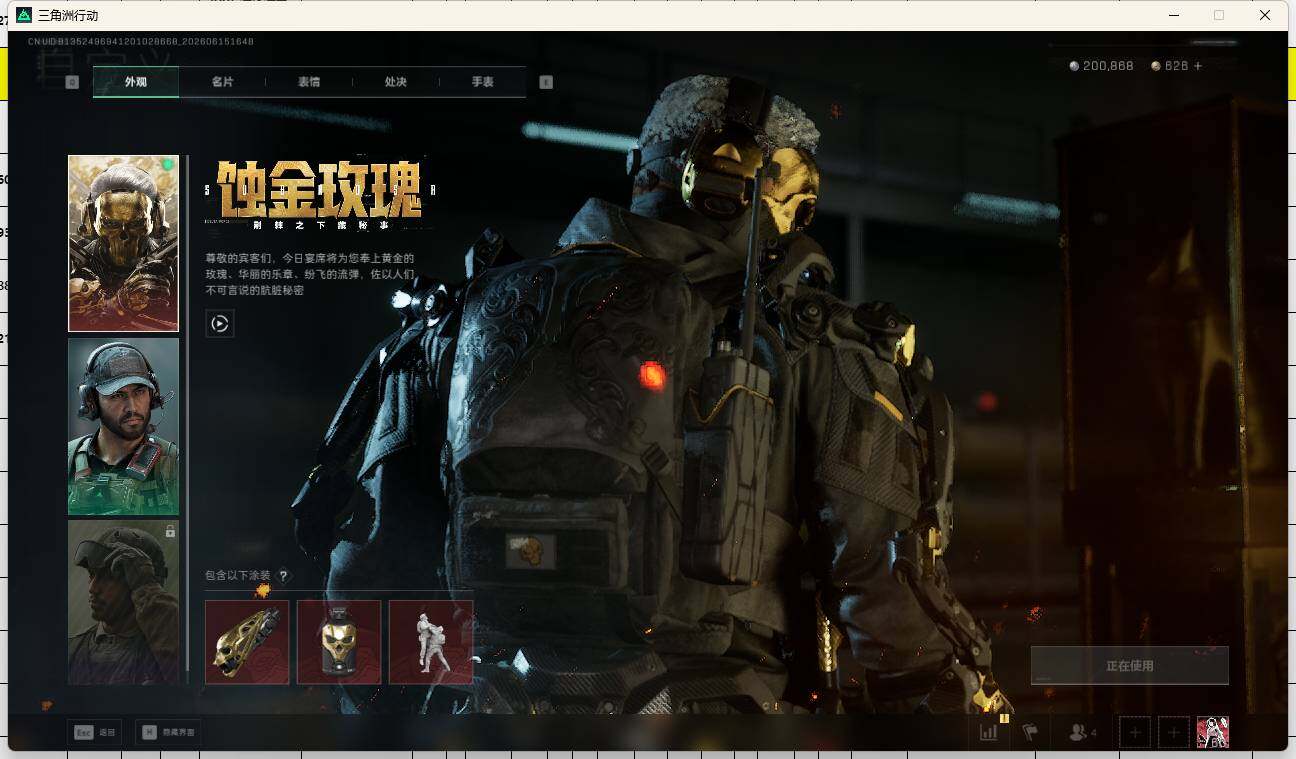View the white figure execution animation item

pyautogui.click(x=431, y=642)
